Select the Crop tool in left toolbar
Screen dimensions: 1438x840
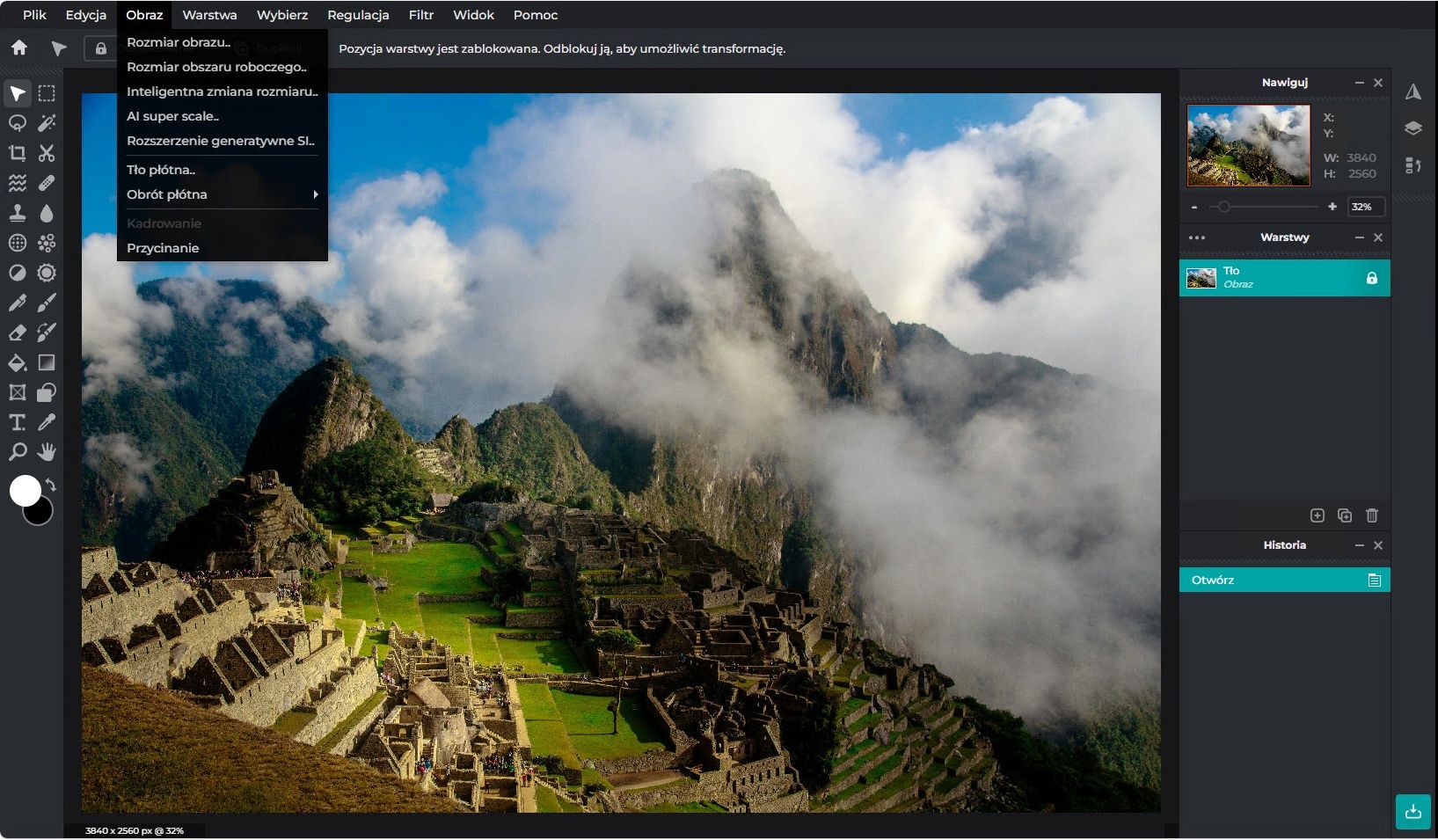(17, 153)
